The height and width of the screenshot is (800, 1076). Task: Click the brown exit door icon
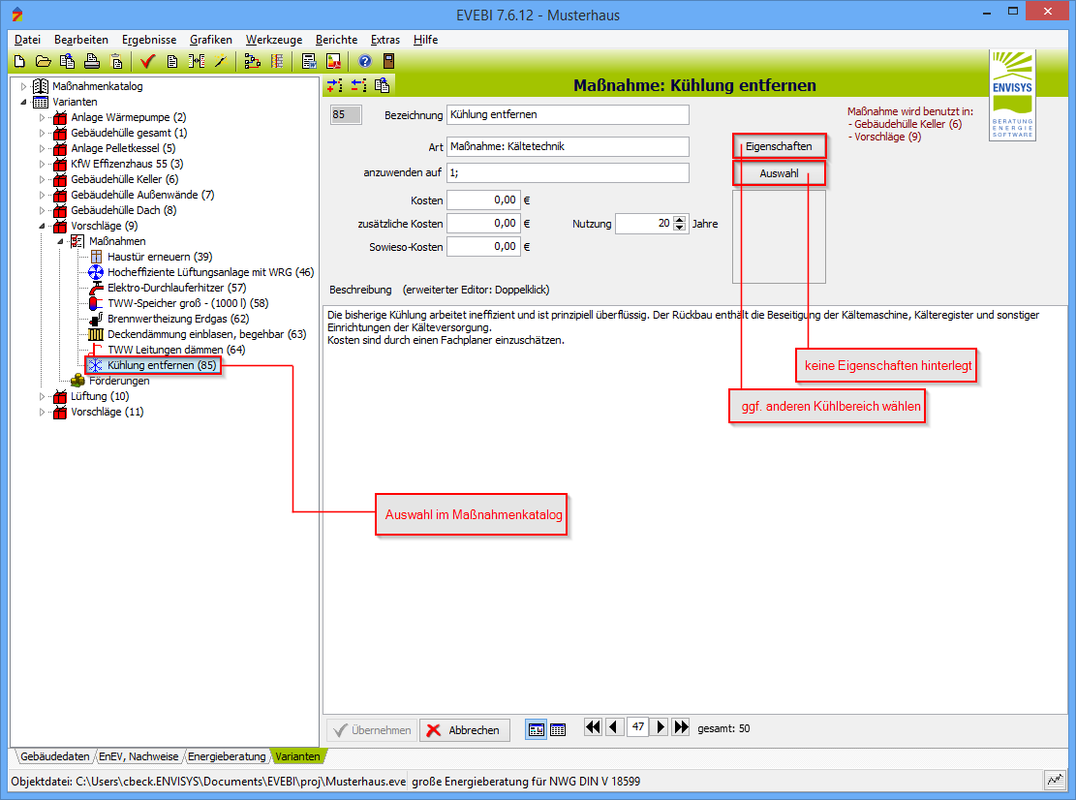[389, 61]
